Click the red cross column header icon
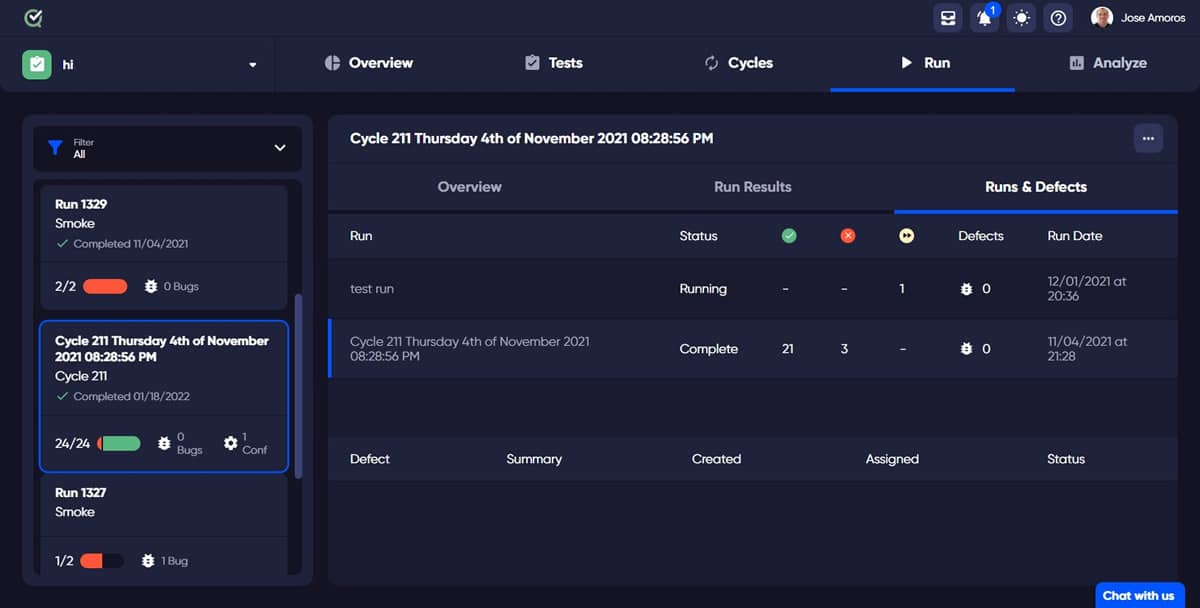The image size is (1200, 608). [848, 235]
